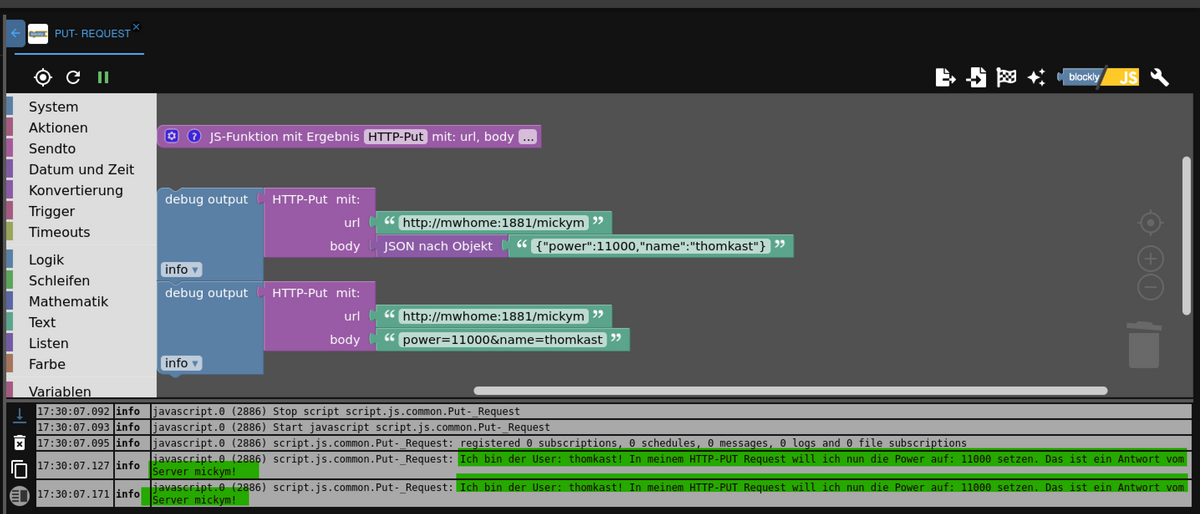Open the Schleifen block category
The width and height of the screenshot is (1200, 514).
tap(59, 281)
